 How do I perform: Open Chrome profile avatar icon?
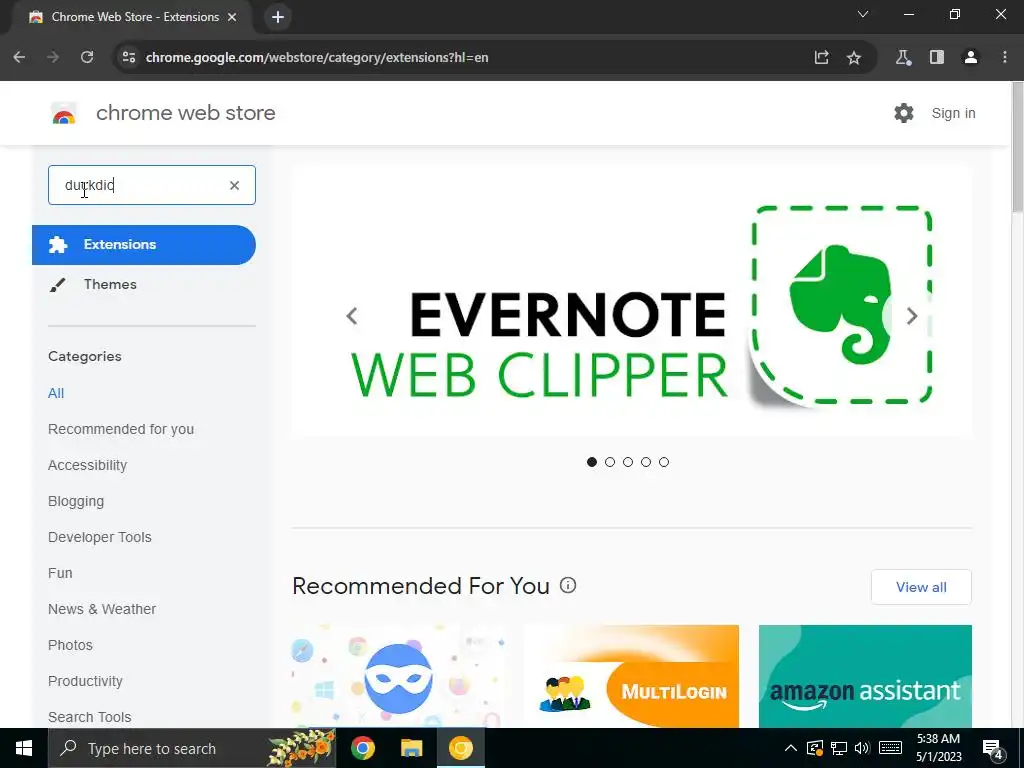point(970,57)
